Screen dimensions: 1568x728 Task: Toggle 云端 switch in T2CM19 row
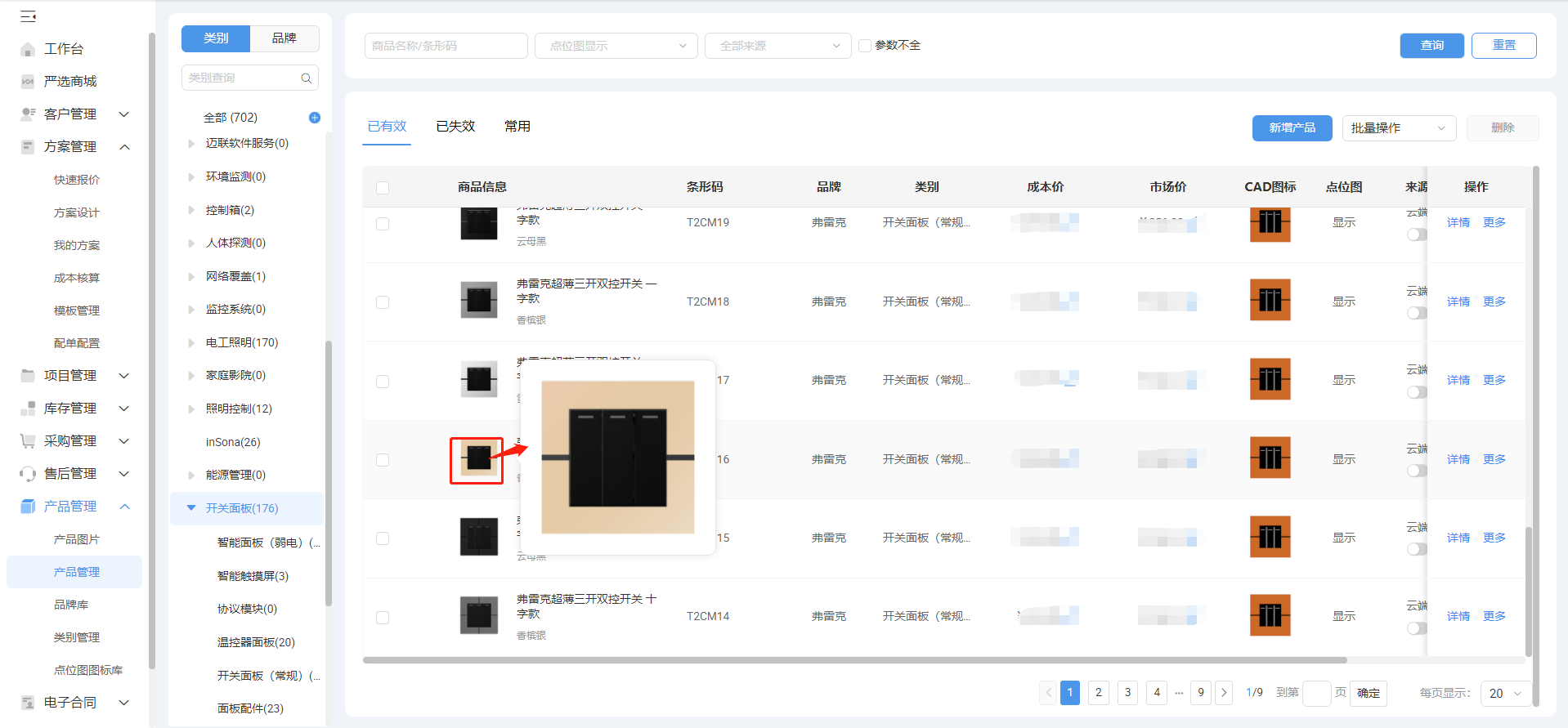click(1417, 234)
